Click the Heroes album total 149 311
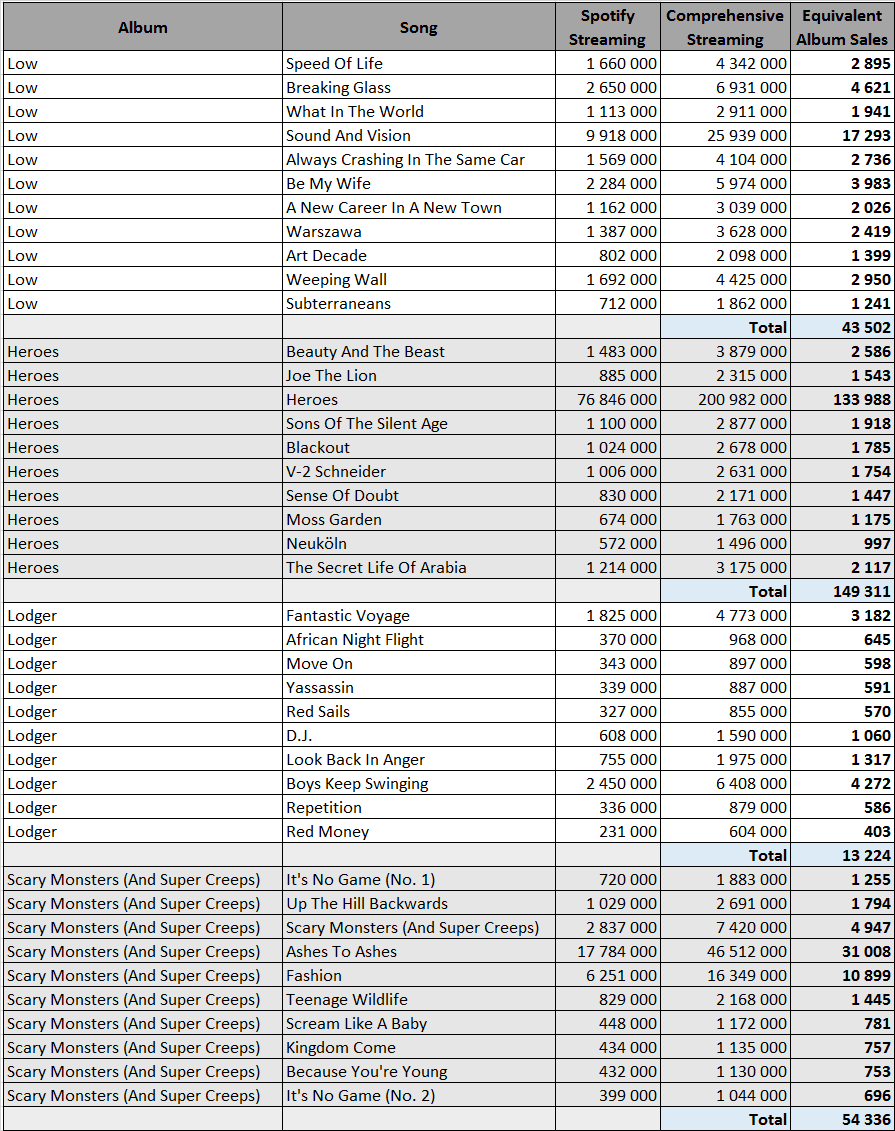895x1131 pixels. click(842, 591)
